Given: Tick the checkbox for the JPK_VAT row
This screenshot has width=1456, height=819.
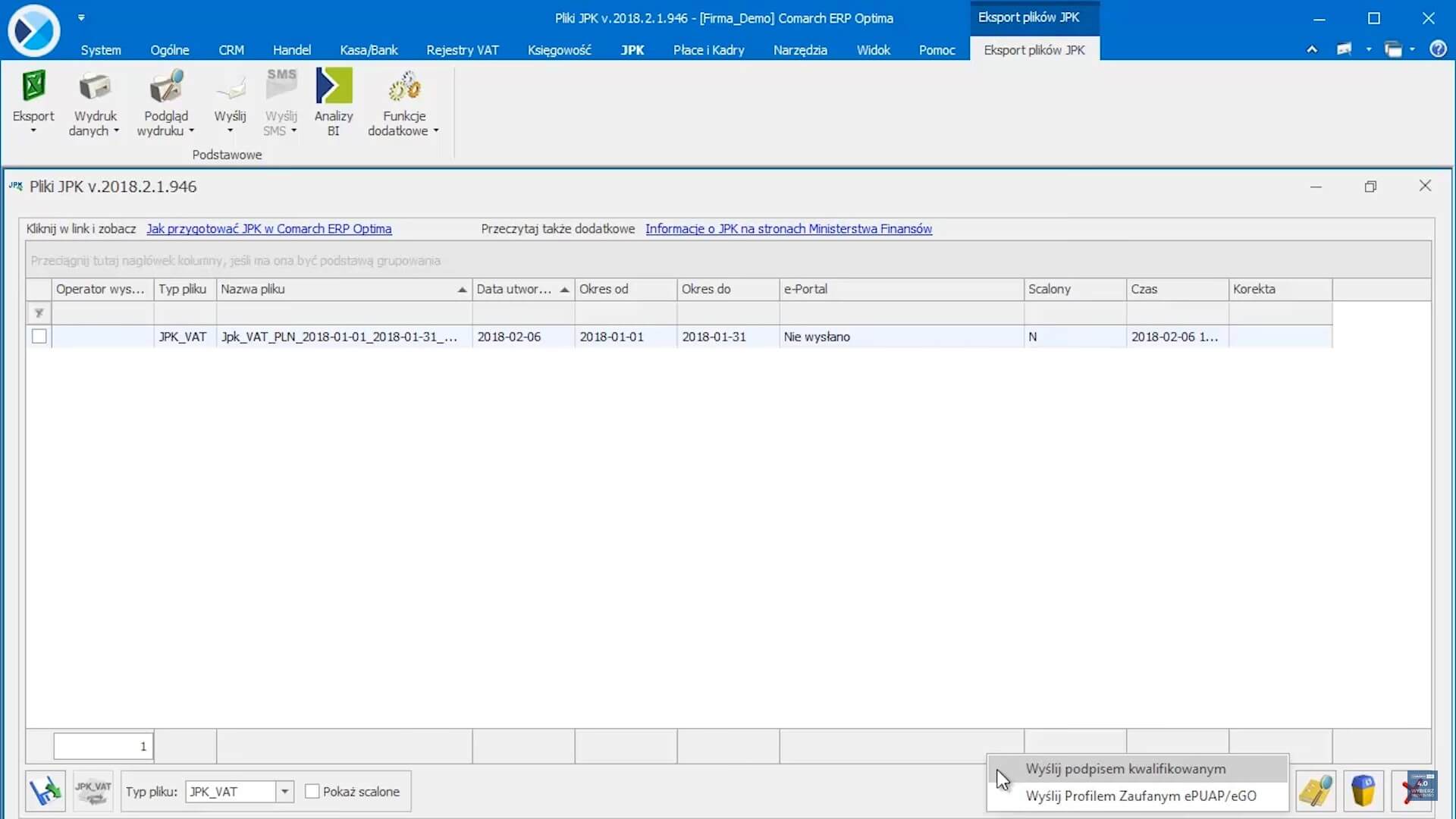Looking at the screenshot, I should tap(39, 336).
